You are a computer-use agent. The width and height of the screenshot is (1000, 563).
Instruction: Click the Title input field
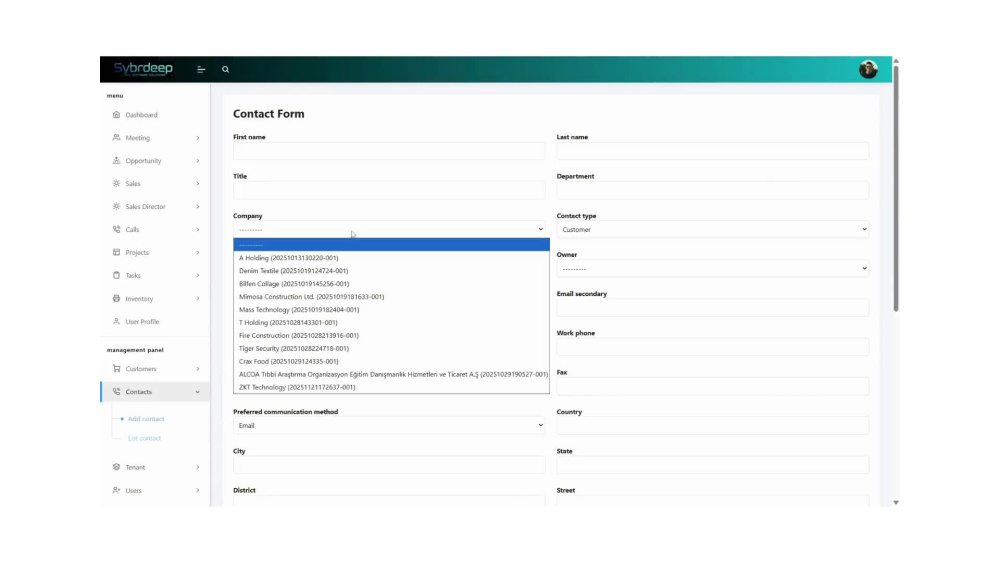pos(389,191)
